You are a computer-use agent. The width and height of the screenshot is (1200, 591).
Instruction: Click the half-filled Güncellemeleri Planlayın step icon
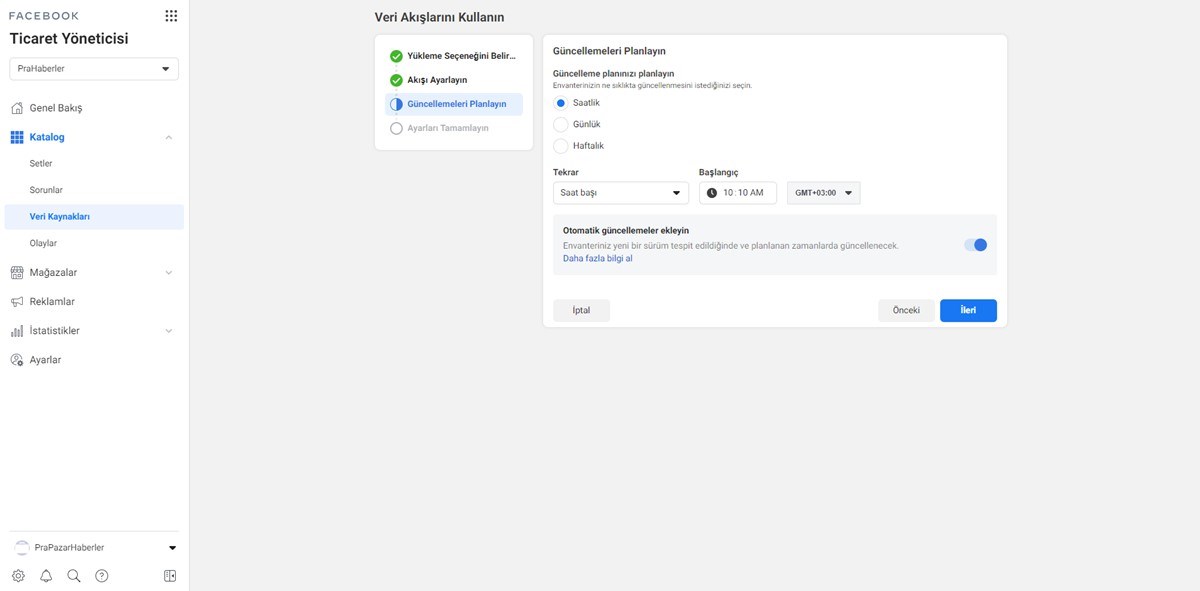pos(396,104)
